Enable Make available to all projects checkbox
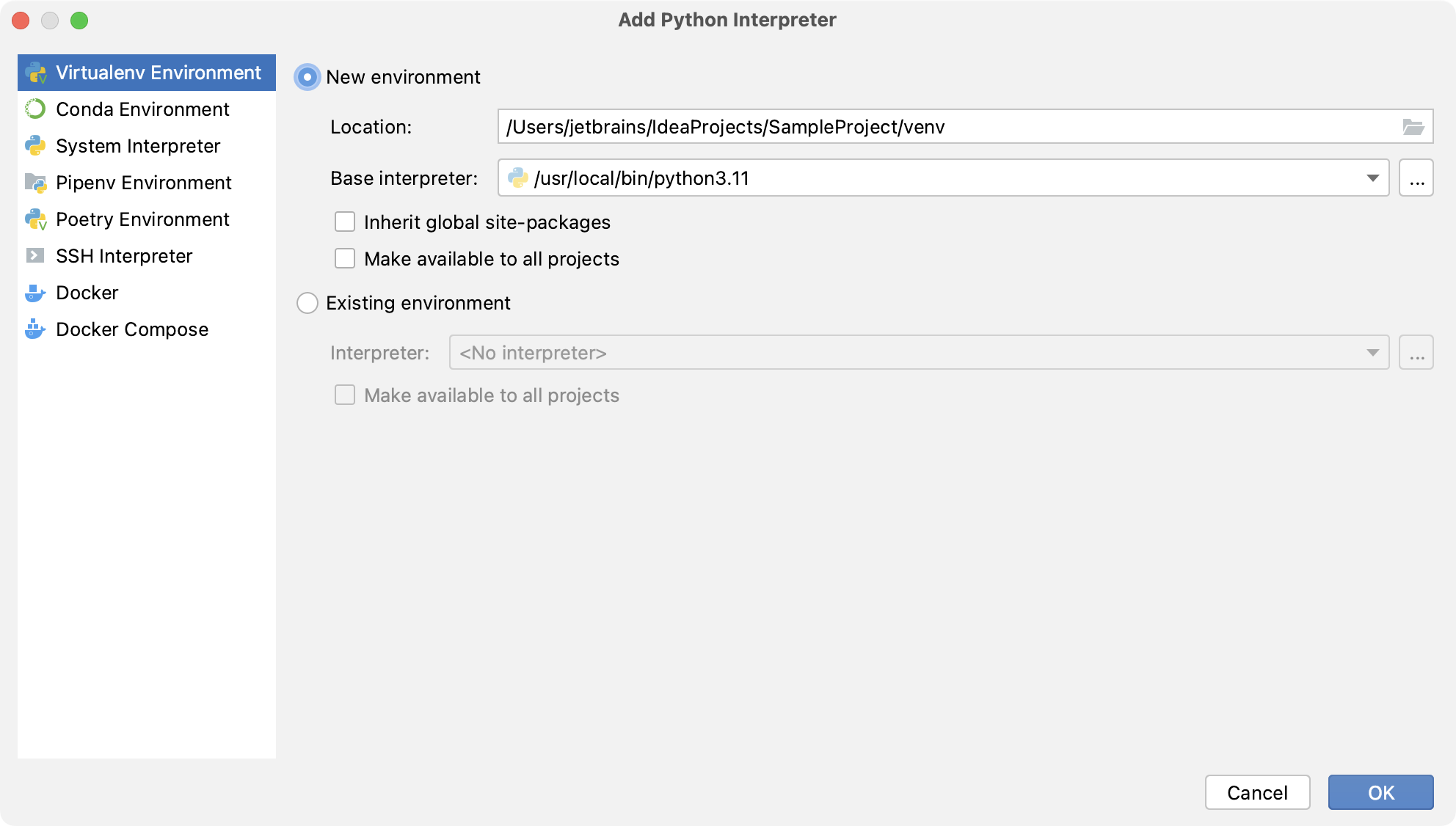The image size is (1456, 826). [346, 258]
